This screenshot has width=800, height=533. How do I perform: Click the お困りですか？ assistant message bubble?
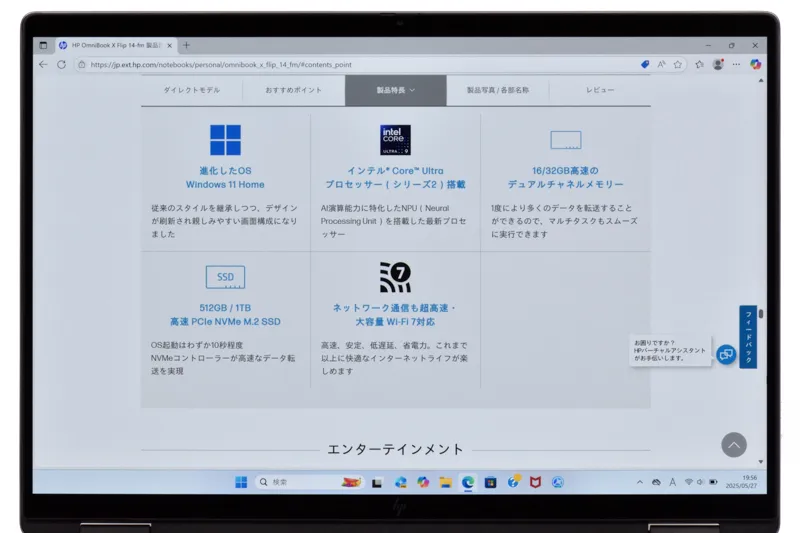(670, 350)
